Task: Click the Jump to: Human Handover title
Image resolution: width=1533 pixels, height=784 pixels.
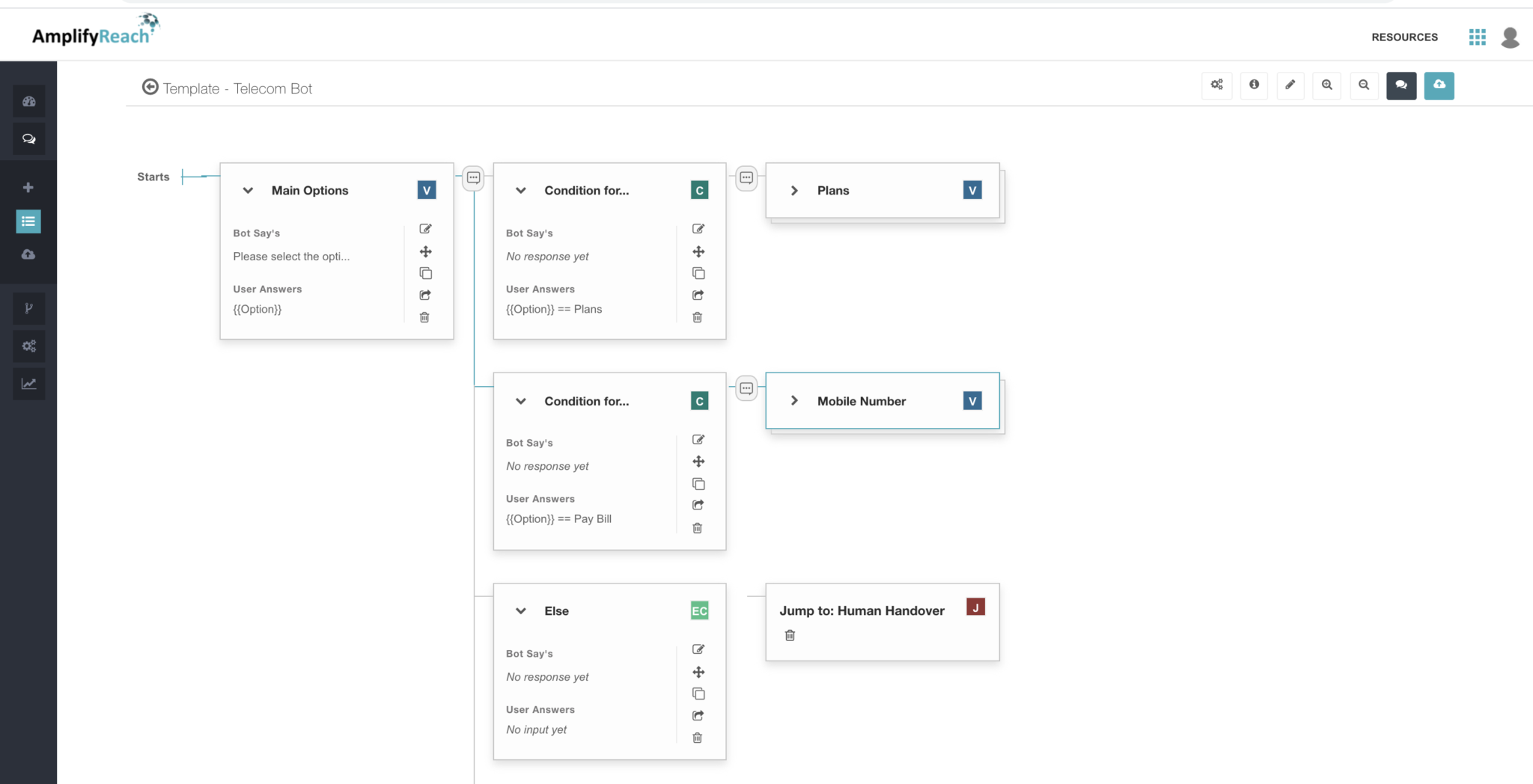Action: [x=862, y=610]
